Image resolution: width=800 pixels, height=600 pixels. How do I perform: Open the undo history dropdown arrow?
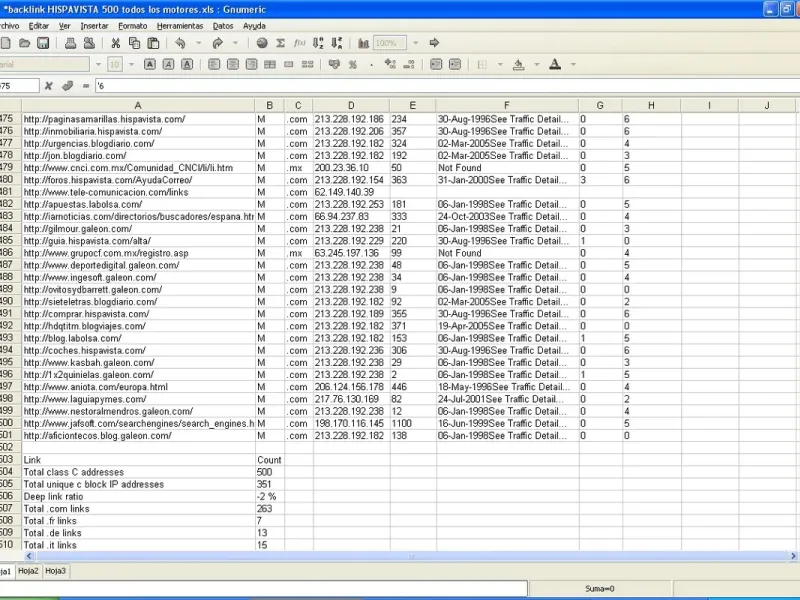(199, 43)
